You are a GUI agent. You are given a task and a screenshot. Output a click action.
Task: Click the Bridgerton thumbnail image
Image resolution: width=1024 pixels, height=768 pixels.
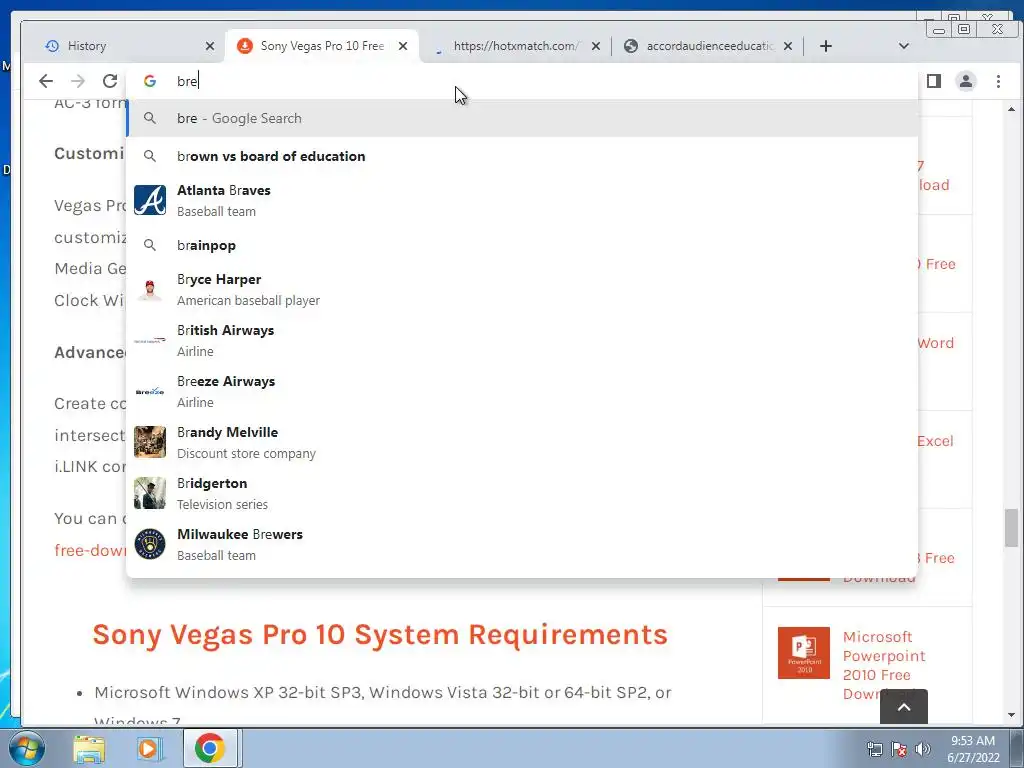coord(150,493)
